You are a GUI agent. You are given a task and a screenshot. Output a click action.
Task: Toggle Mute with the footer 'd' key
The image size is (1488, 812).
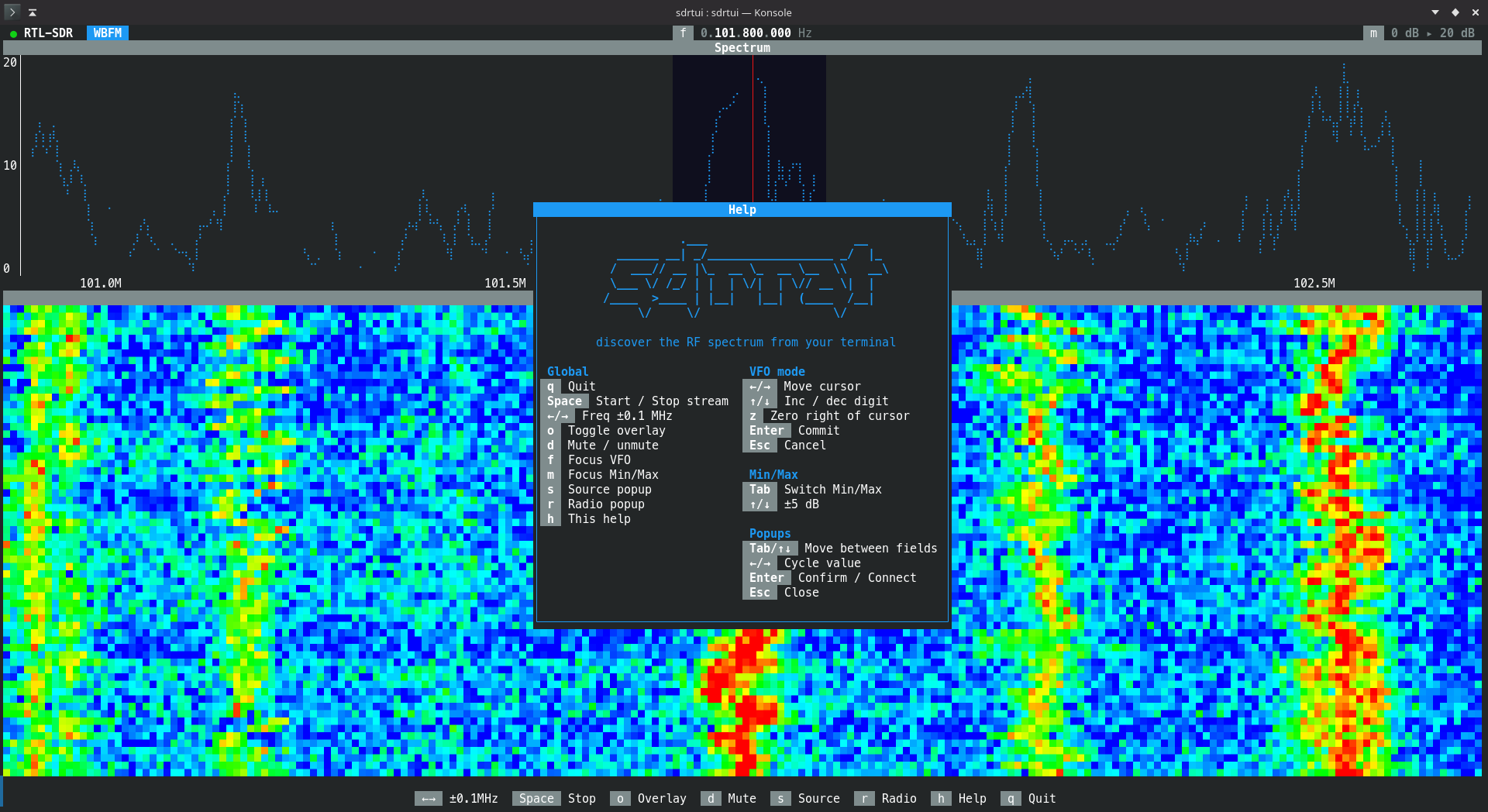coord(711,798)
